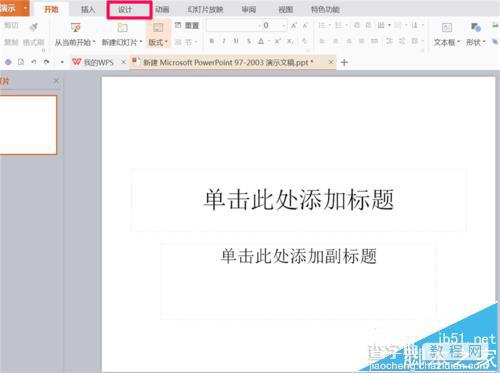Viewport: 500px width, 373px height.
Task: Click the 复制 copy button
Action: 11,42
